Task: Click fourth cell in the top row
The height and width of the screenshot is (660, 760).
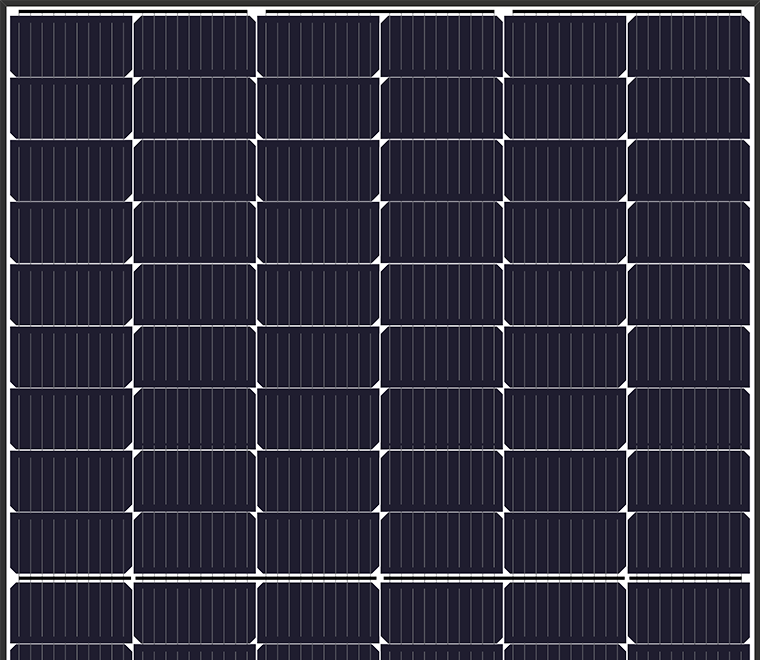Action: click(442, 45)
